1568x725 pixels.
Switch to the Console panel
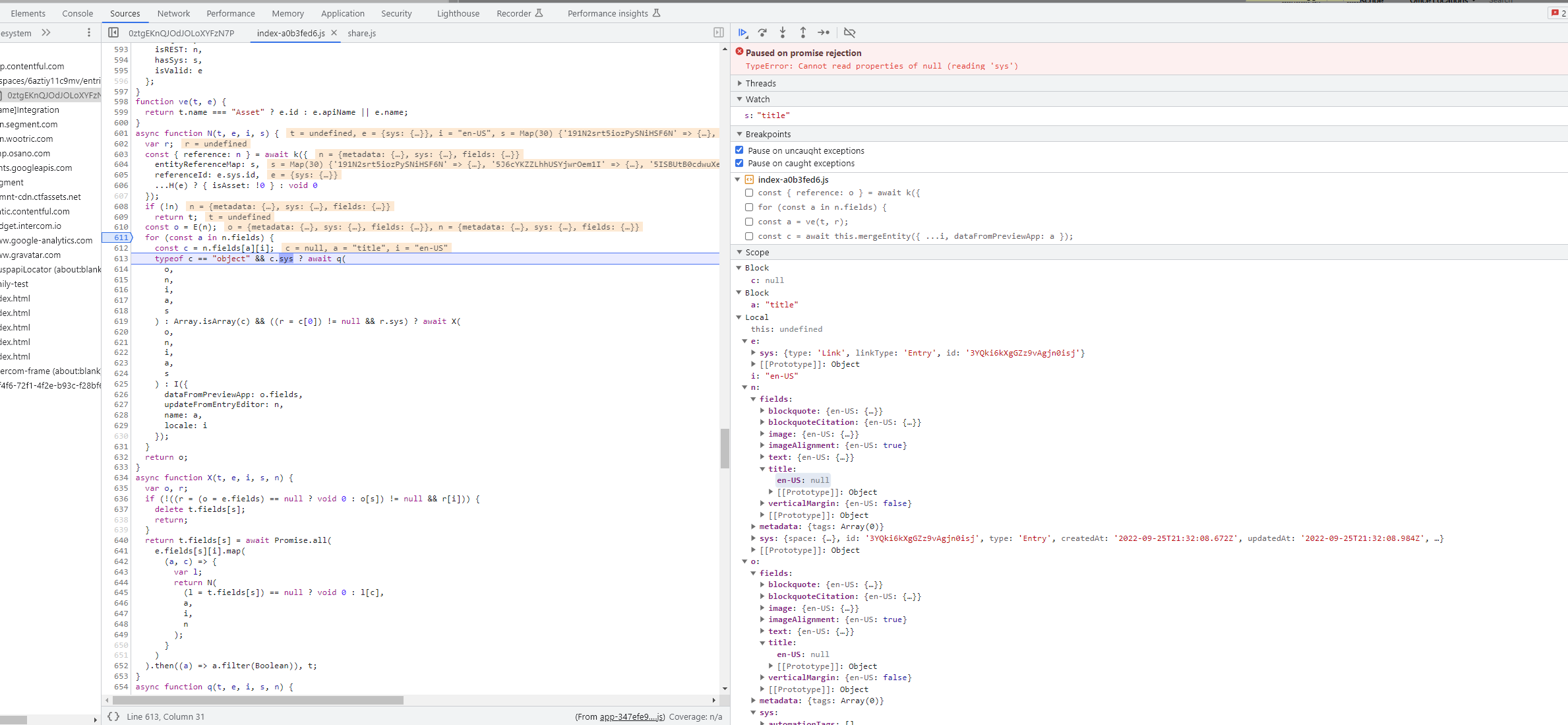click(77, 13)
